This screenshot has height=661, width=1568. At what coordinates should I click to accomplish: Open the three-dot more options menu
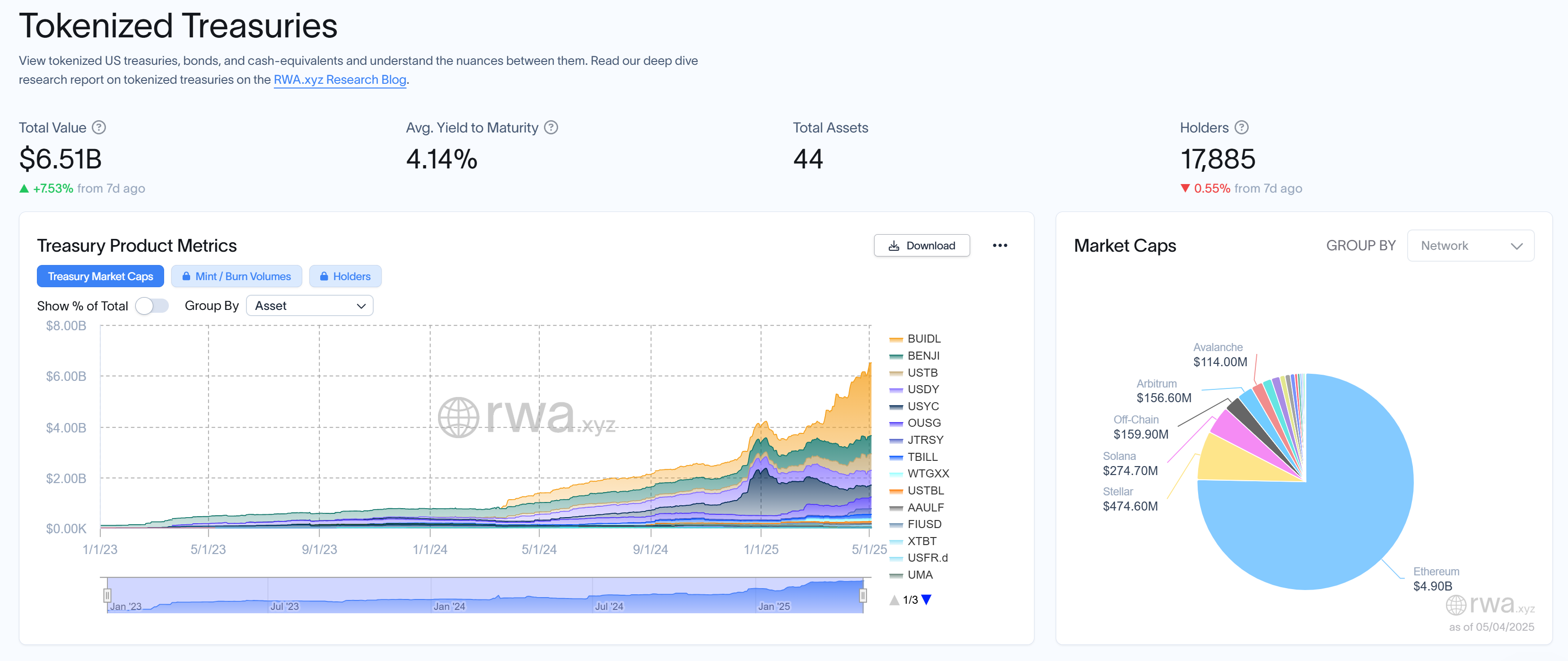[x=999, y=245]
